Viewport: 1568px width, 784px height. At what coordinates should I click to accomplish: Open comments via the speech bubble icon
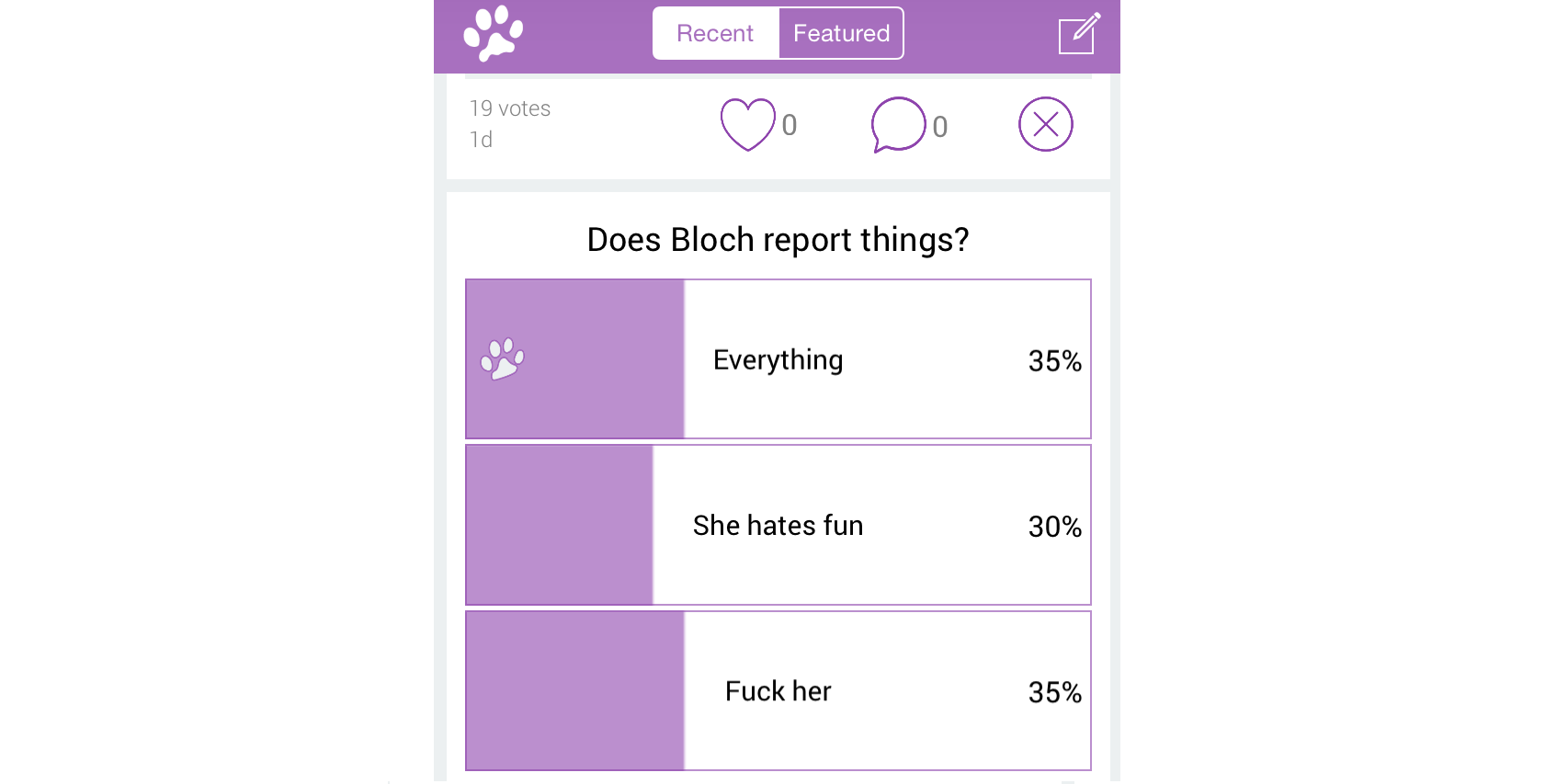[x=898, y=124]
